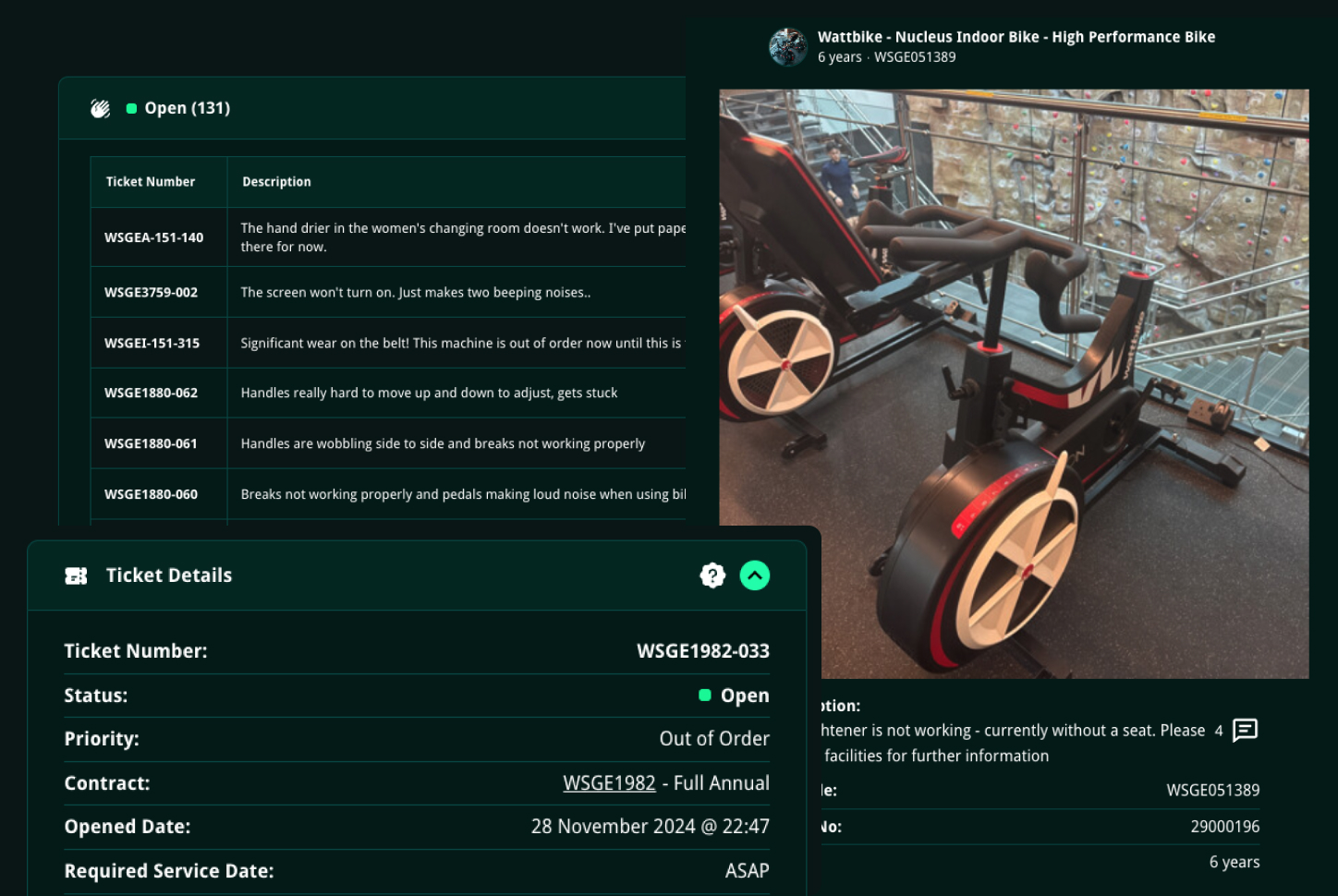Click the '6 years · WSGE051389' subtitle
This screenshot has height=896, width=1338.
point(886,57)
